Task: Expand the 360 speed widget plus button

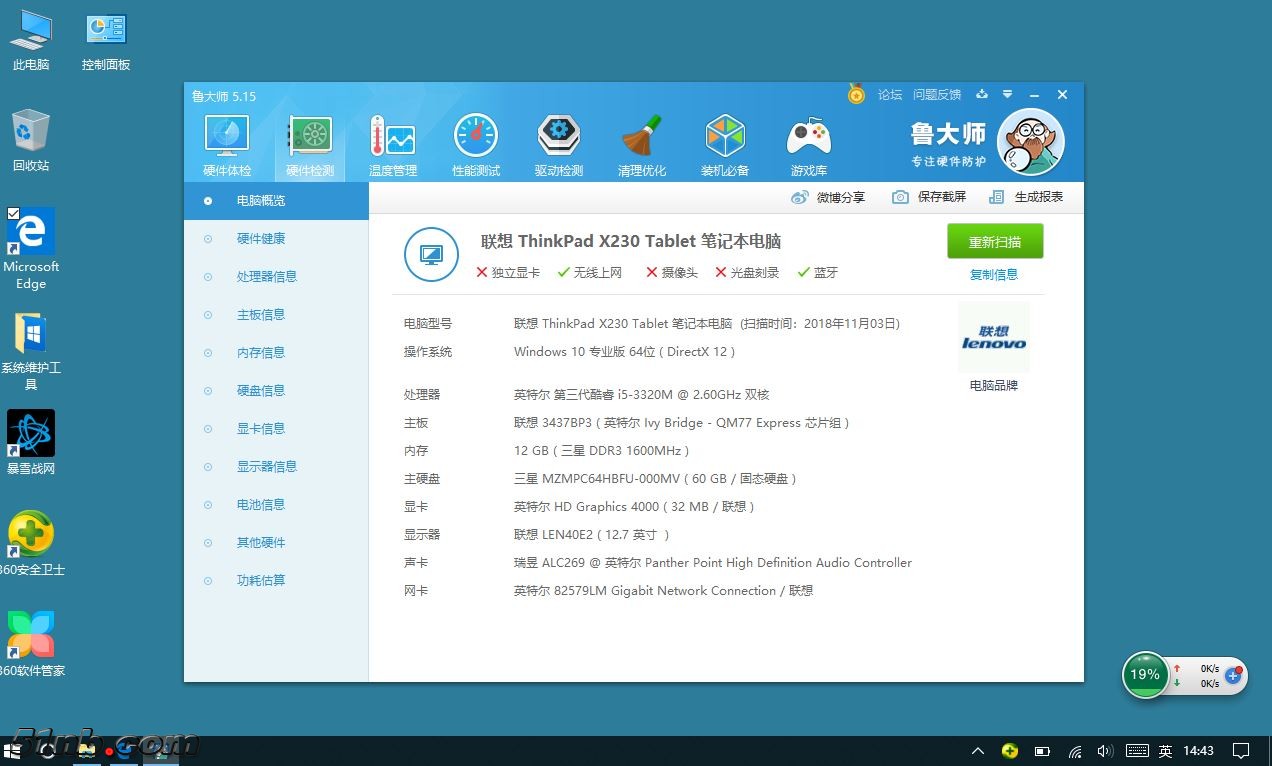Action: tap(1233, 675)
